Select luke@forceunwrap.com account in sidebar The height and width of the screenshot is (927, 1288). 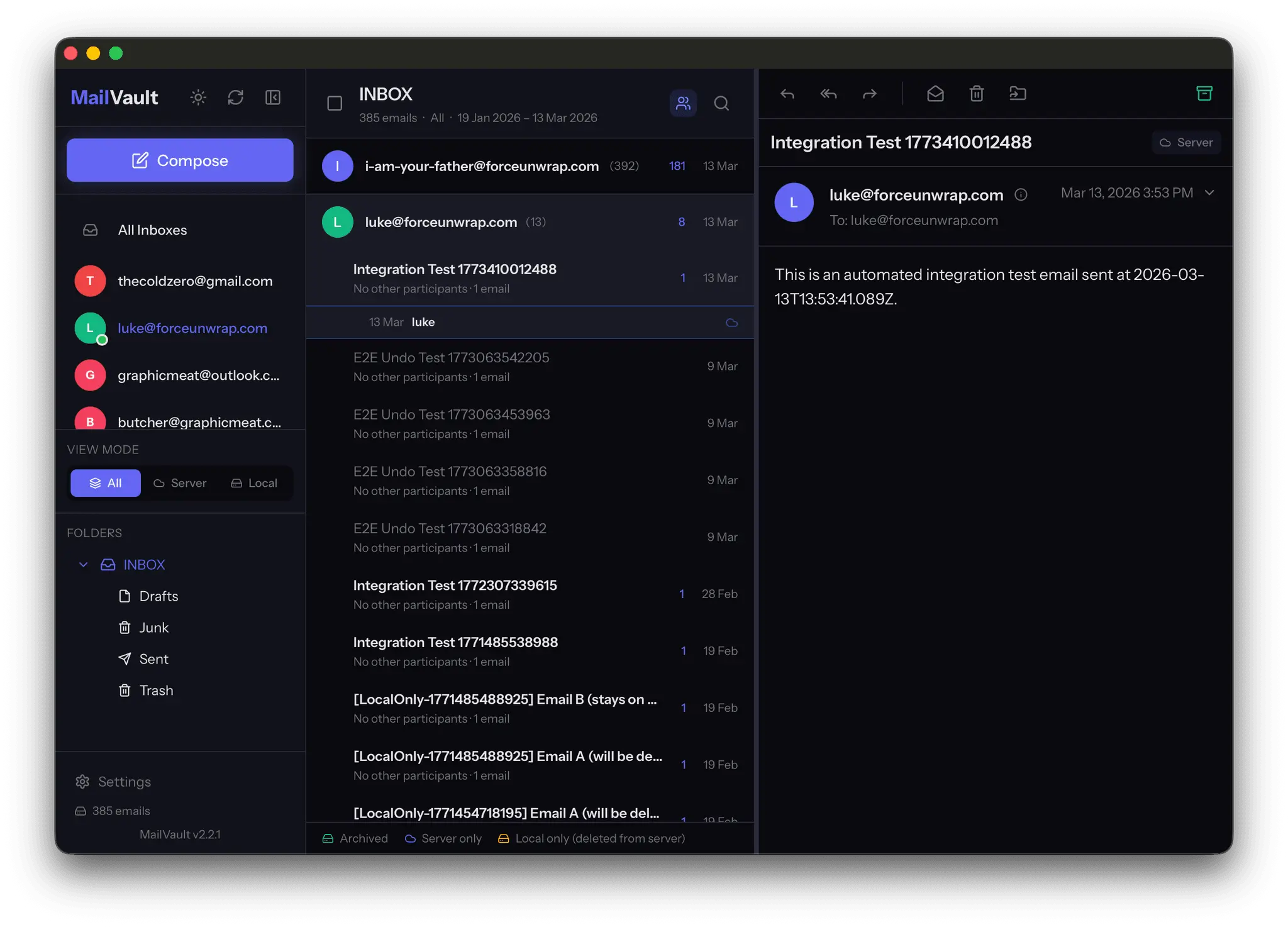tap(180, 328)
